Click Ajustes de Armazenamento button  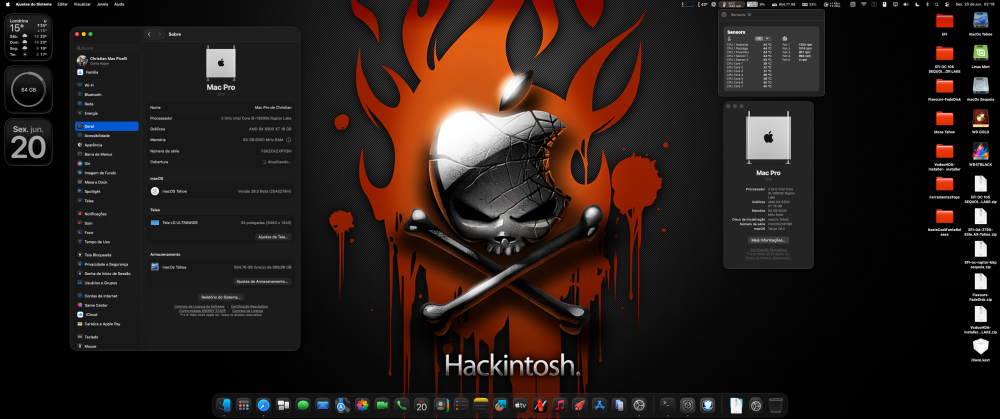[x=263, y=281]
